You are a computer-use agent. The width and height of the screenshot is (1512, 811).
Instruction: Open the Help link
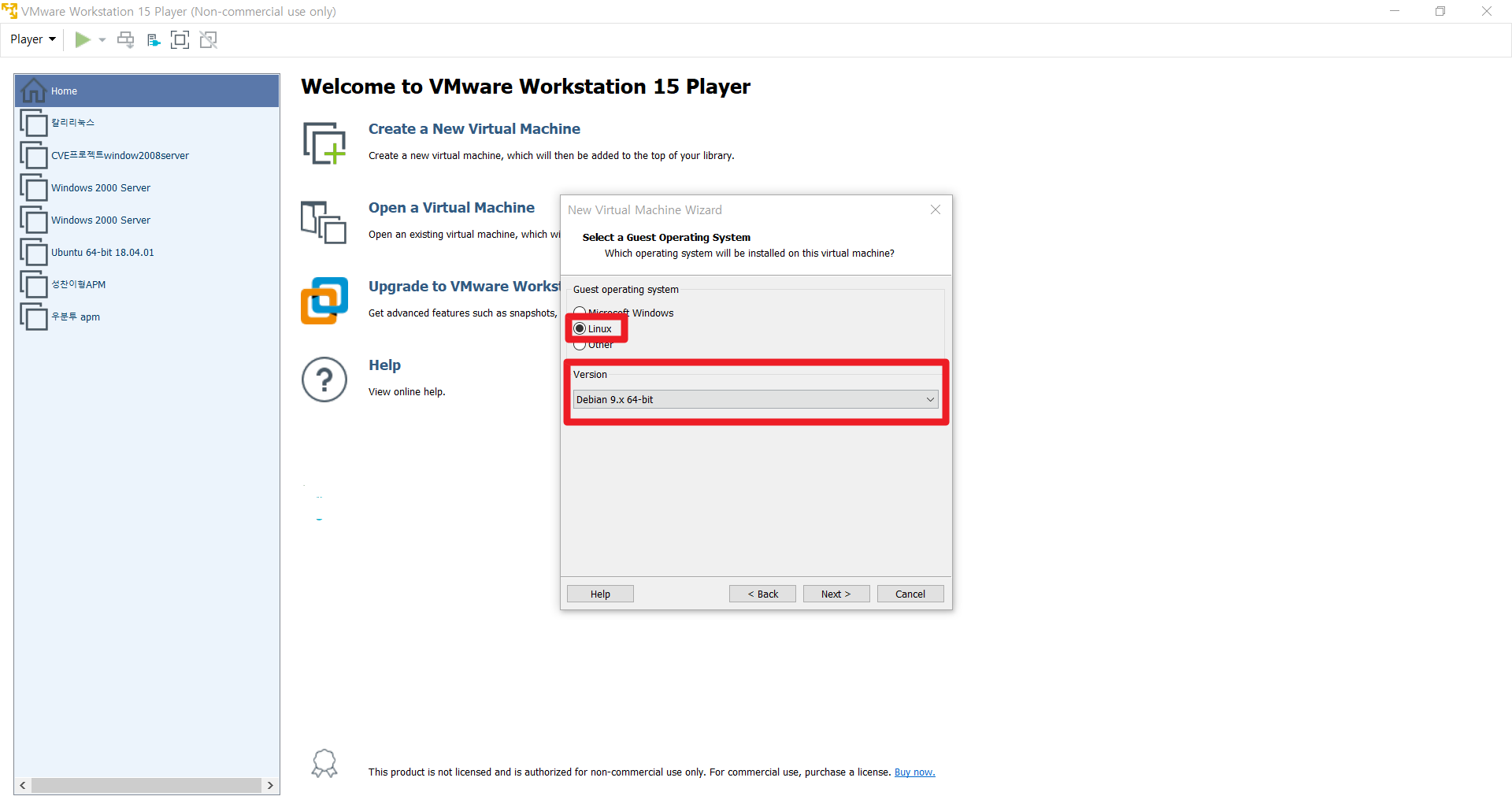coord(384,365)
